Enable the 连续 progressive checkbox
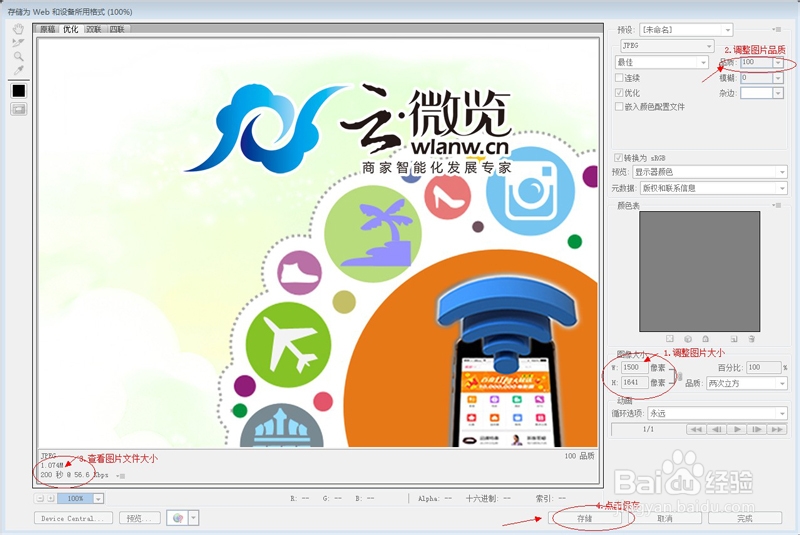 [x=619, y=78]
